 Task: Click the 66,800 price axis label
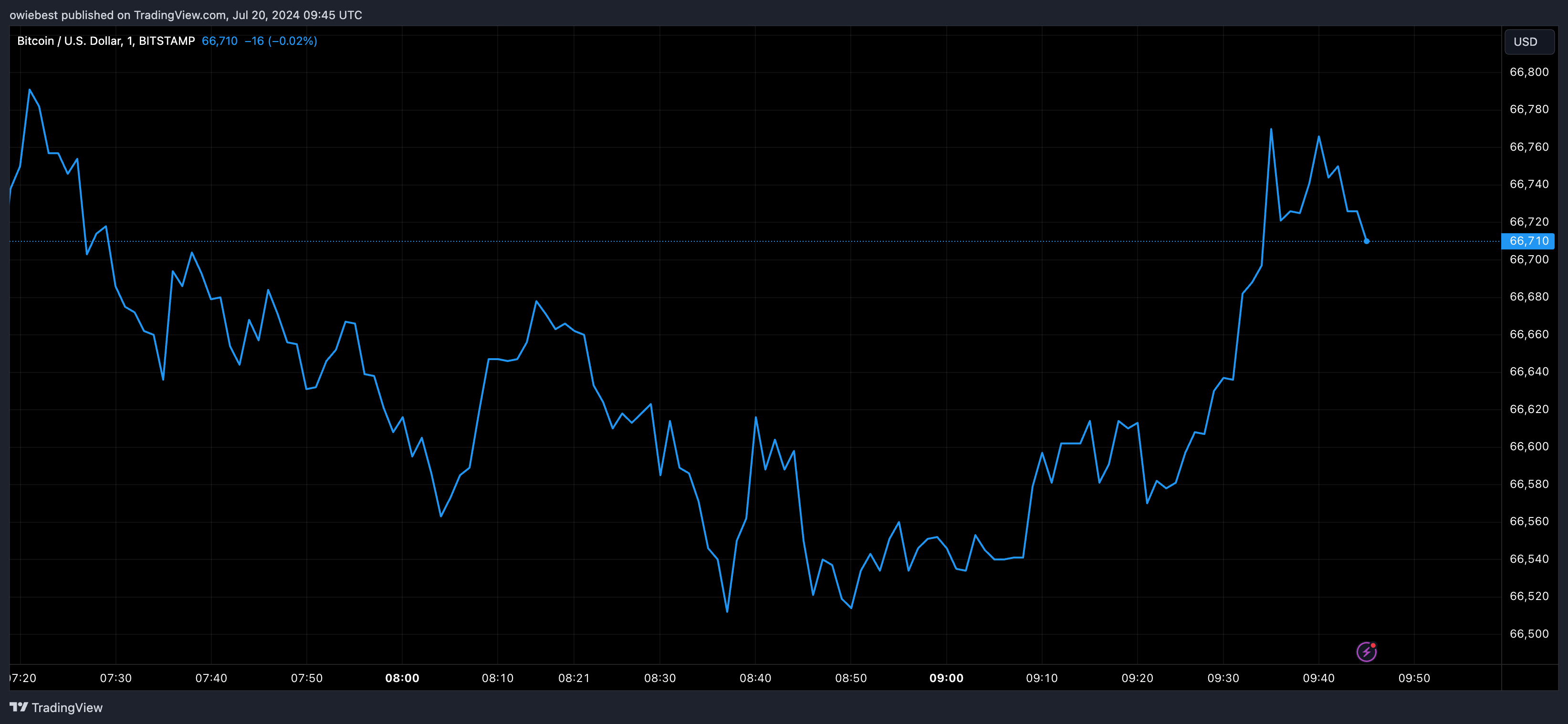tap(1529, 72)
